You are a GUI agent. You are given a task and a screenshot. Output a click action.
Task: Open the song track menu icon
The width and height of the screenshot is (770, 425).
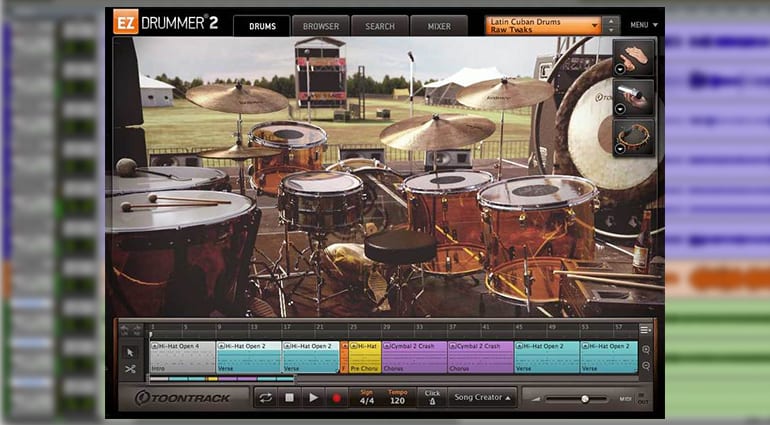coord(646,330)
